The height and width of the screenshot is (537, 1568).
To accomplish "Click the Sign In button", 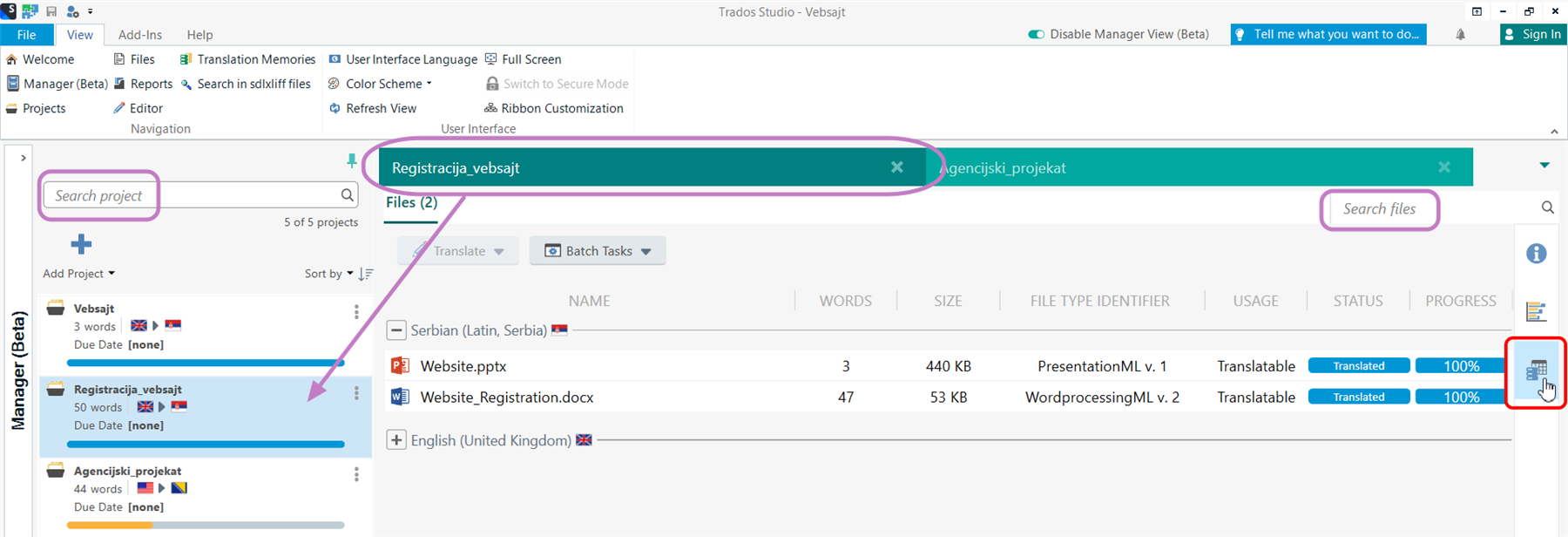I will 1532,34.
